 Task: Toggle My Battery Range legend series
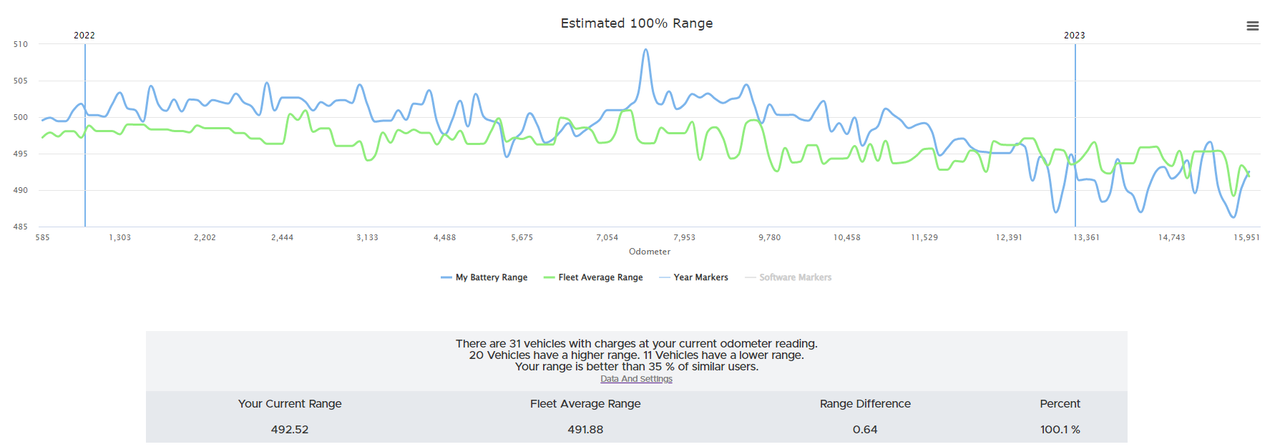[x=484, y=277]
